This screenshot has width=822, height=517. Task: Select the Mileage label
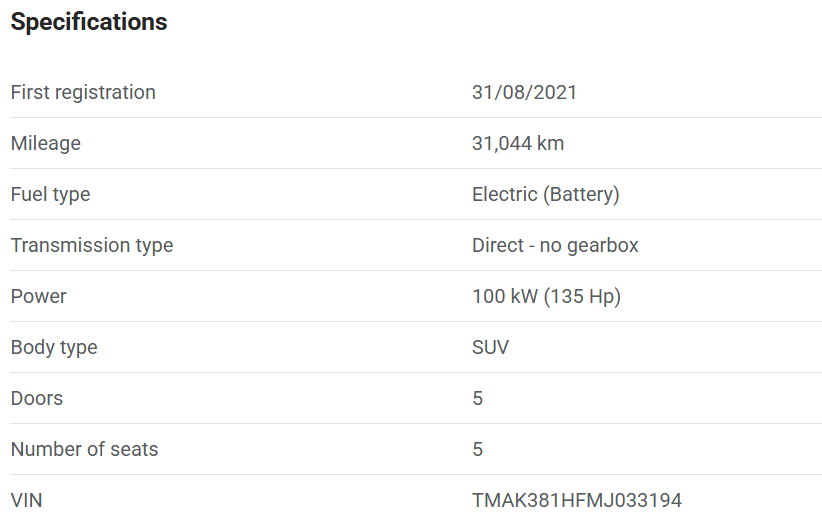(x=46, y=143)
